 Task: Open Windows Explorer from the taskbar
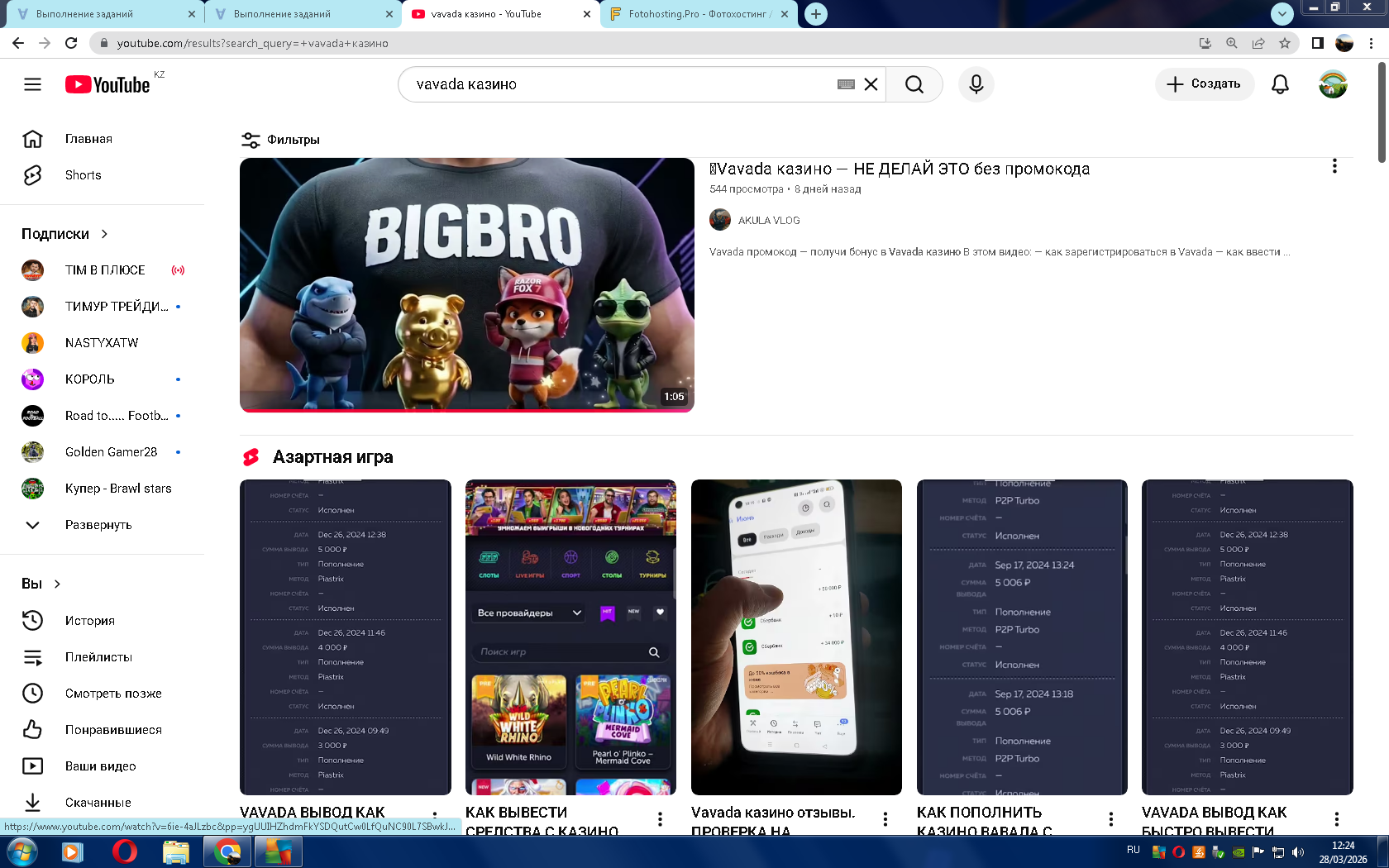pyautogui.click(x=175, y=851)
